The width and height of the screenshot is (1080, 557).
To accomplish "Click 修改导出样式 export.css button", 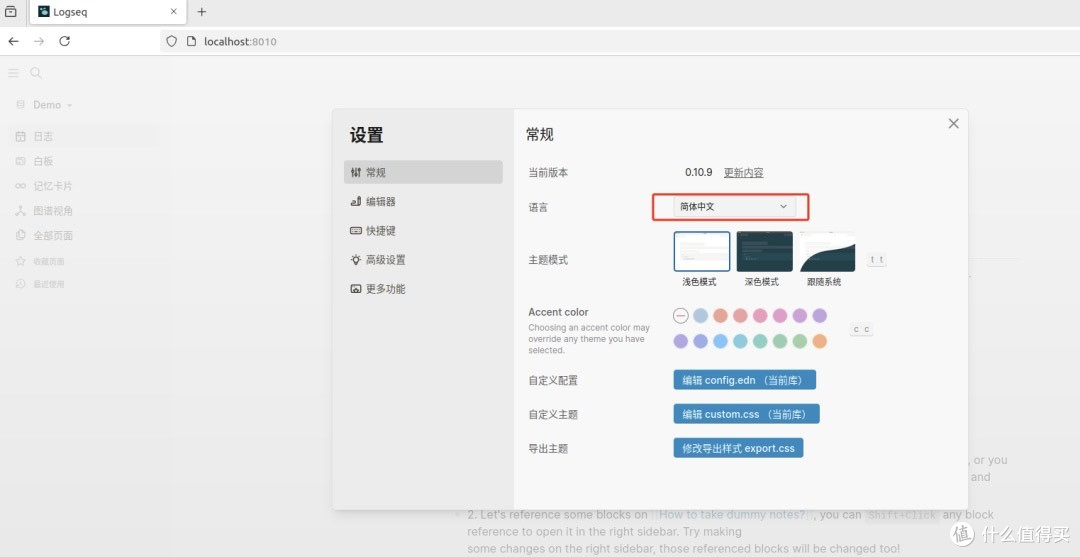I will (738, 448).
